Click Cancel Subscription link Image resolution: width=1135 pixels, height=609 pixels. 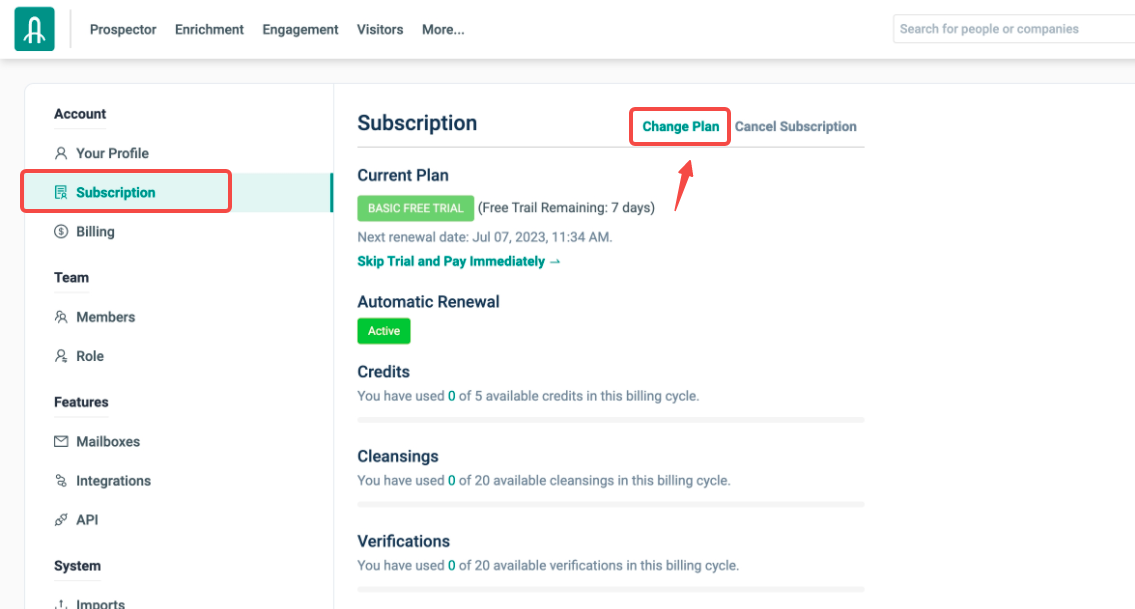tap(796, 127)
